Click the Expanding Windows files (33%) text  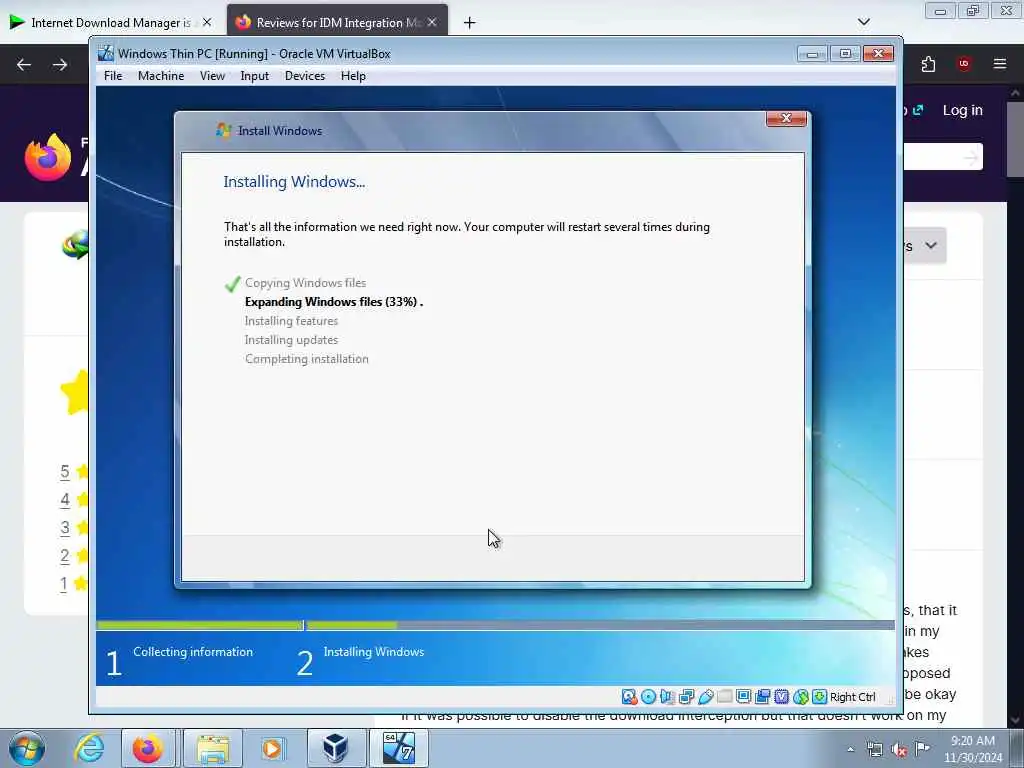point(334,302)
